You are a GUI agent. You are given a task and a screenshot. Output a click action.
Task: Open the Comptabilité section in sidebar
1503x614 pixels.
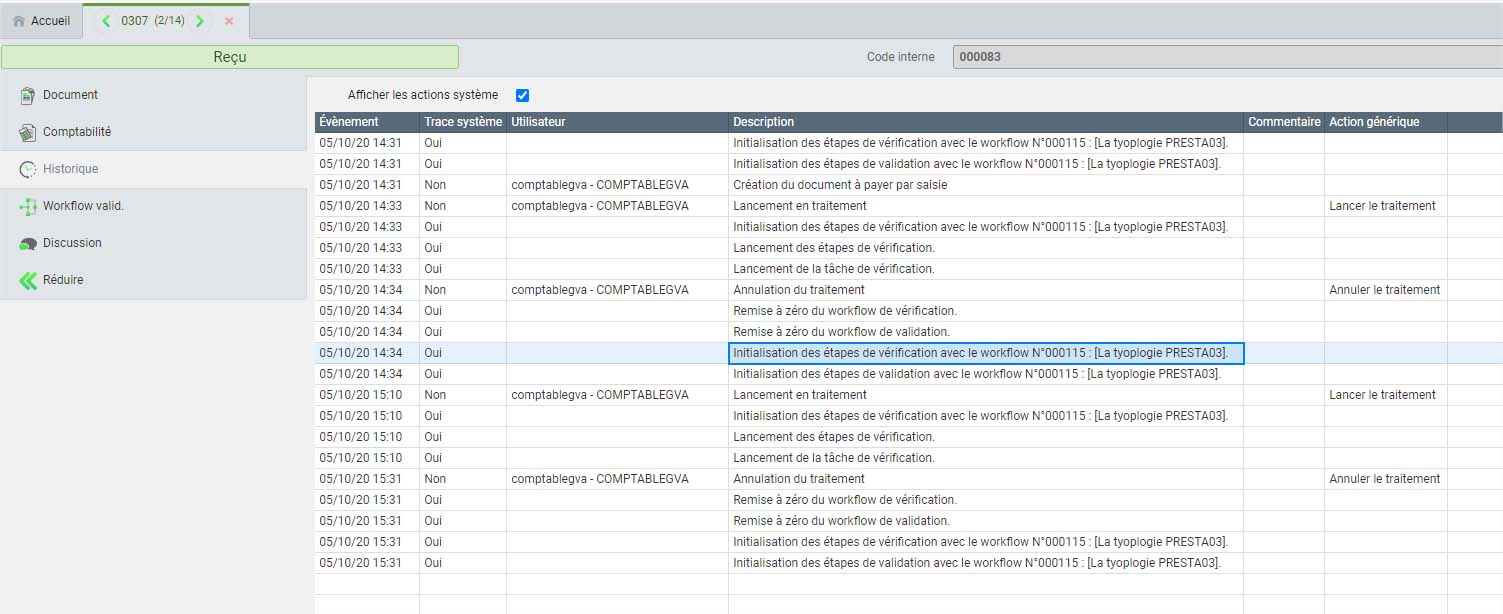pyautogui.click(x=153, y=132)
